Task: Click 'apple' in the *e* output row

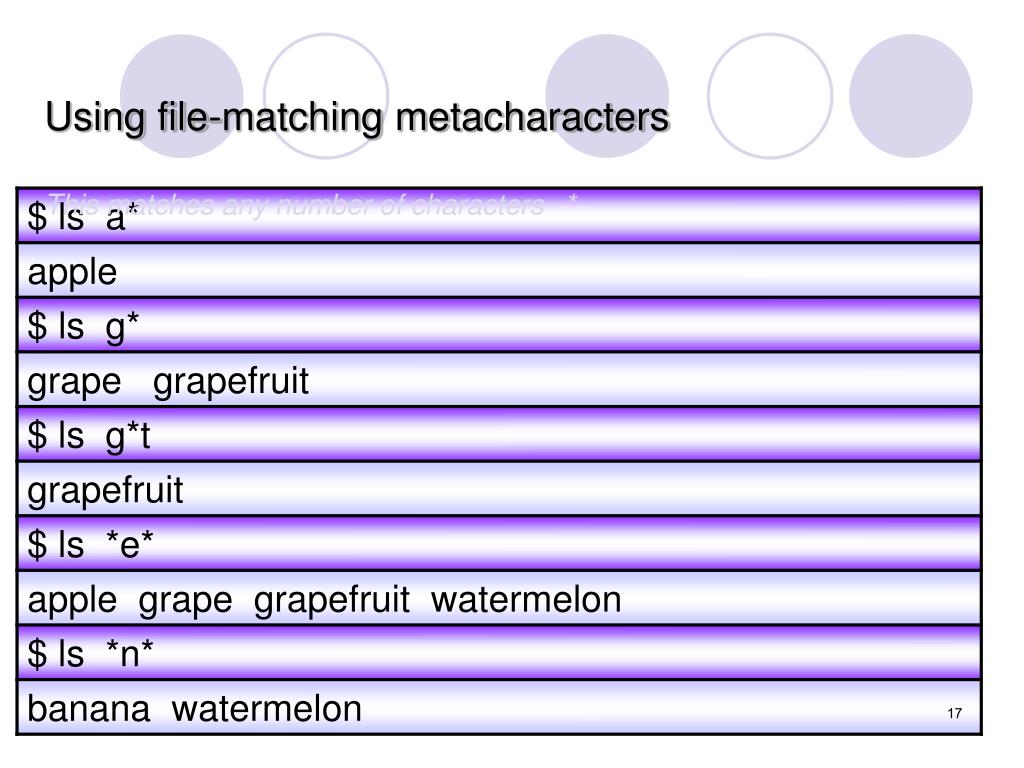Action: pos(72,601)
